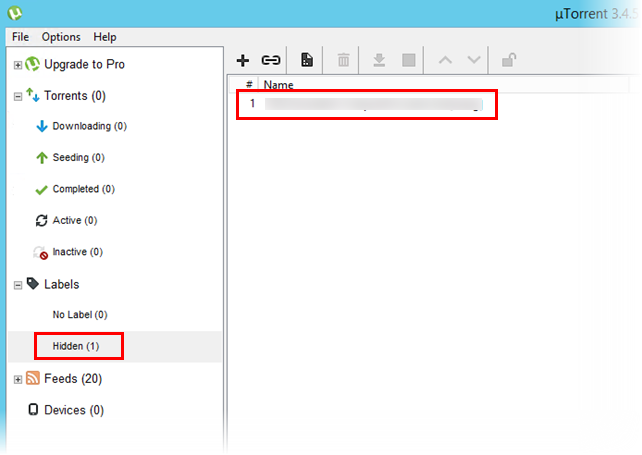642x455 pixels.
Task: Click the green Seeding arrow icon
Action: pyautogui.click(x=42, y=158)
